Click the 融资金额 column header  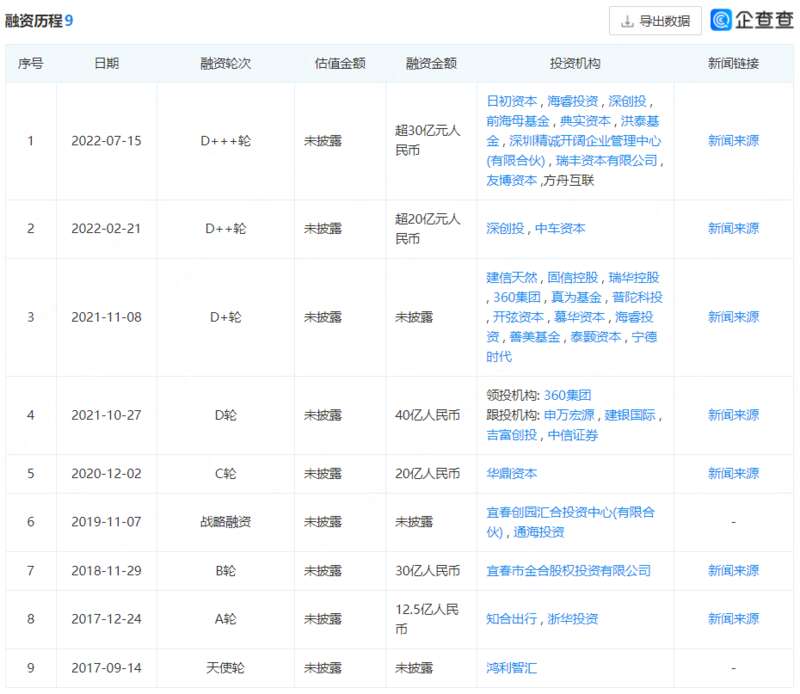coord(431,63)
